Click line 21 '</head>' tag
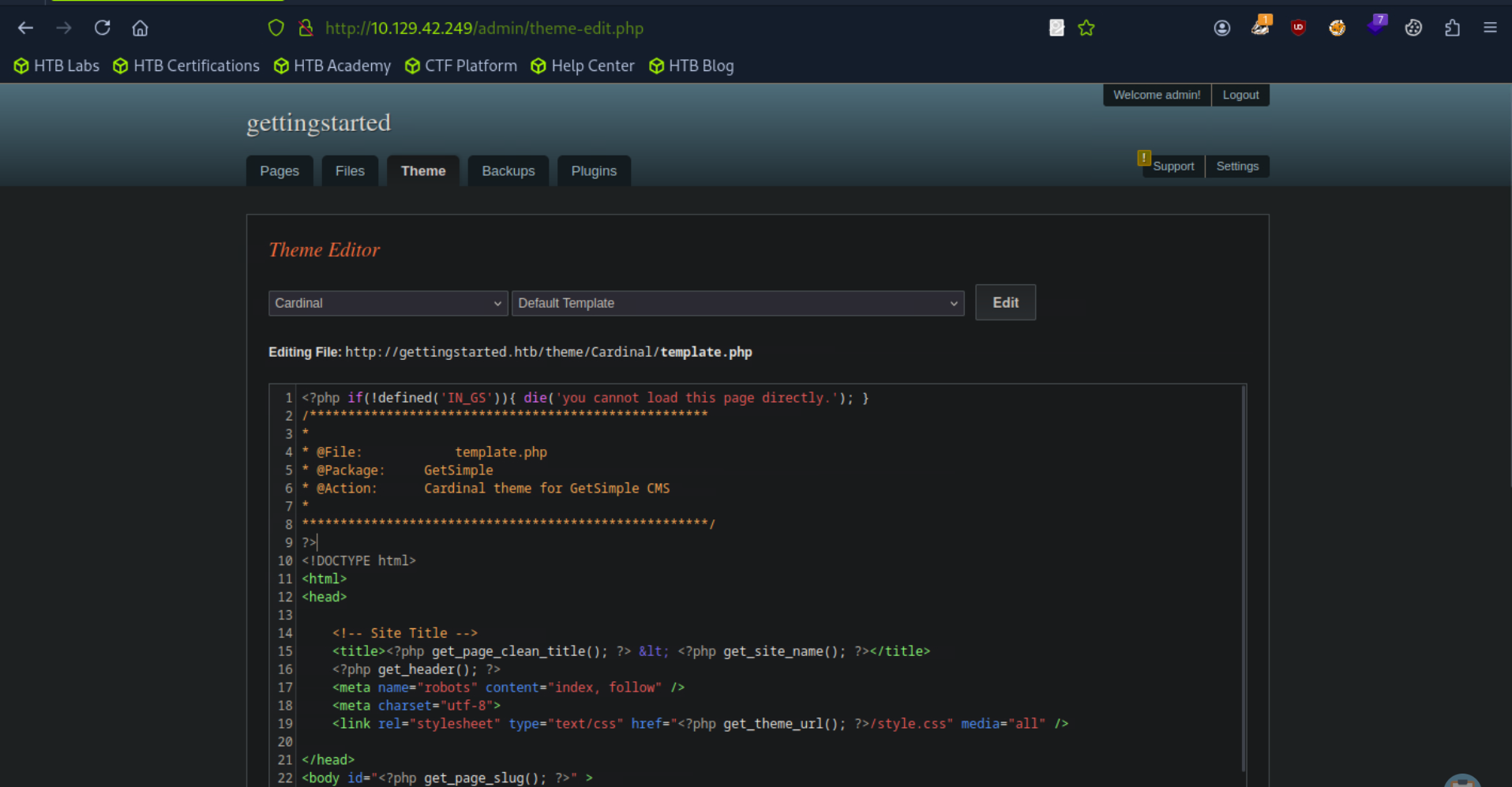The width and height of the screenshot is (1512, 787). [328, 760]
